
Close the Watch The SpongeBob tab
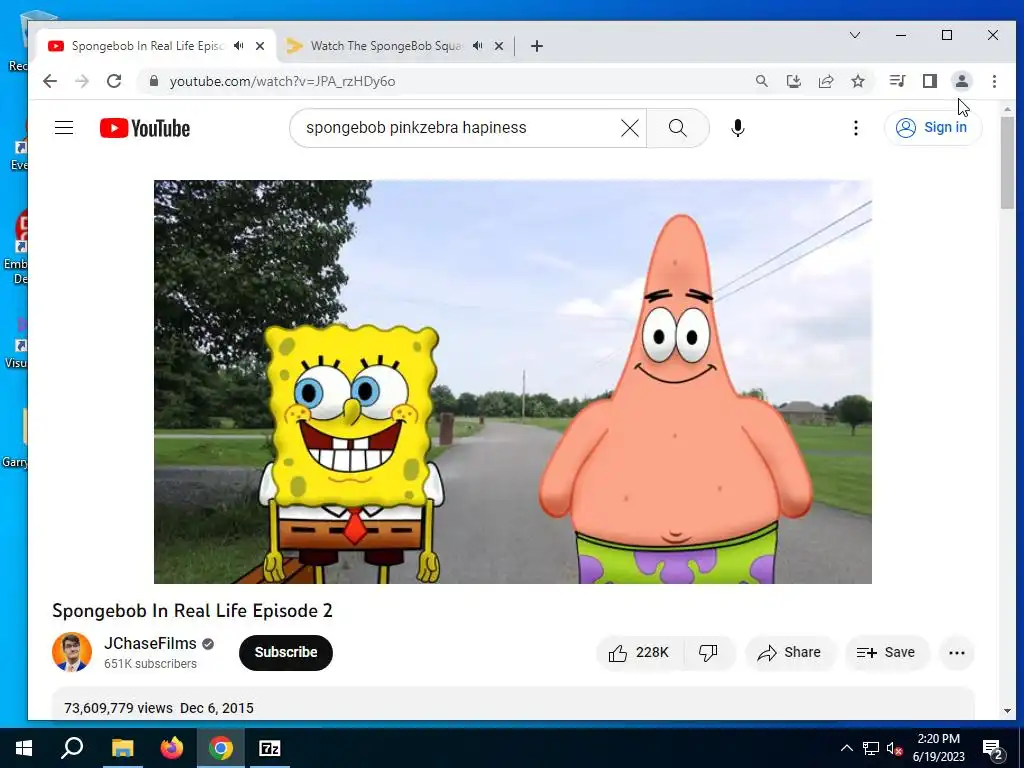tap(499, 46)
